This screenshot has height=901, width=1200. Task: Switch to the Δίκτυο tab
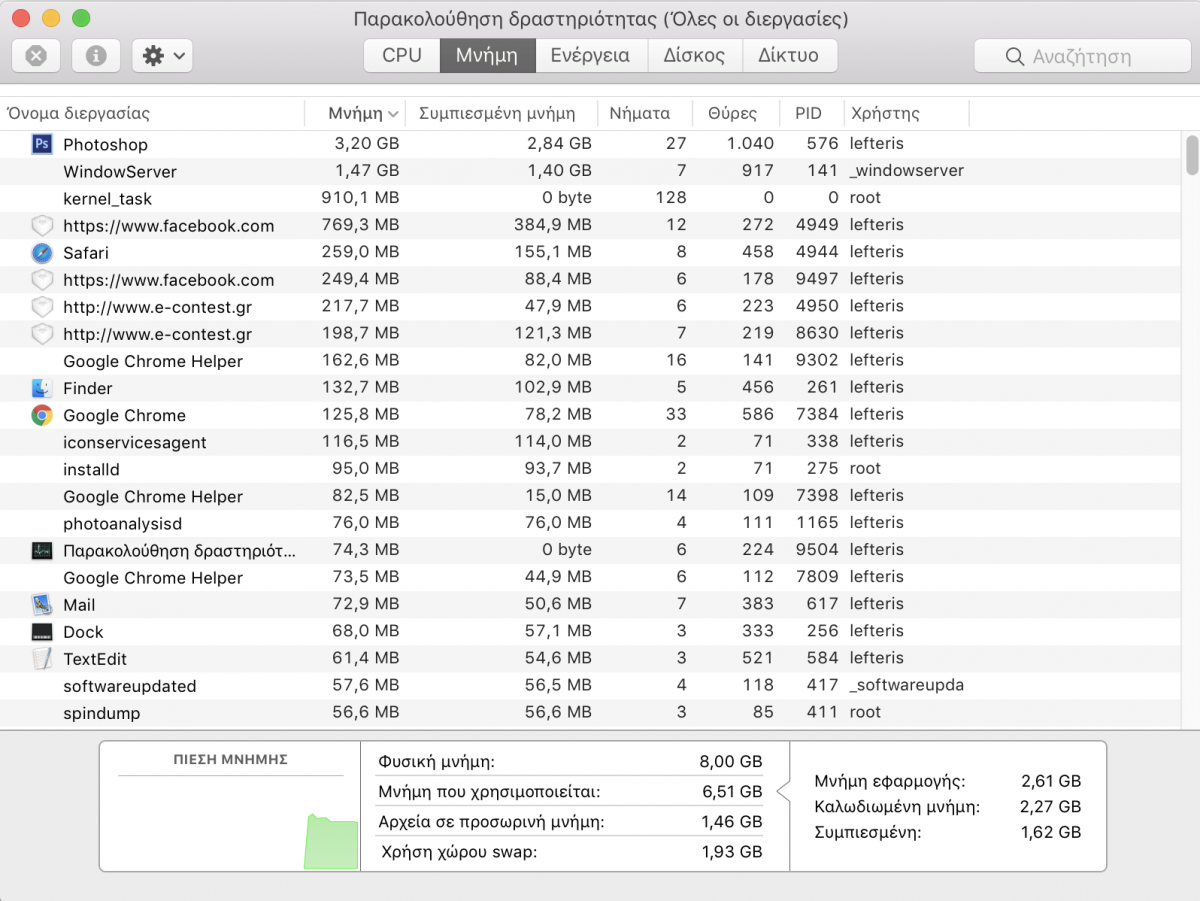[x=789, y=56]
